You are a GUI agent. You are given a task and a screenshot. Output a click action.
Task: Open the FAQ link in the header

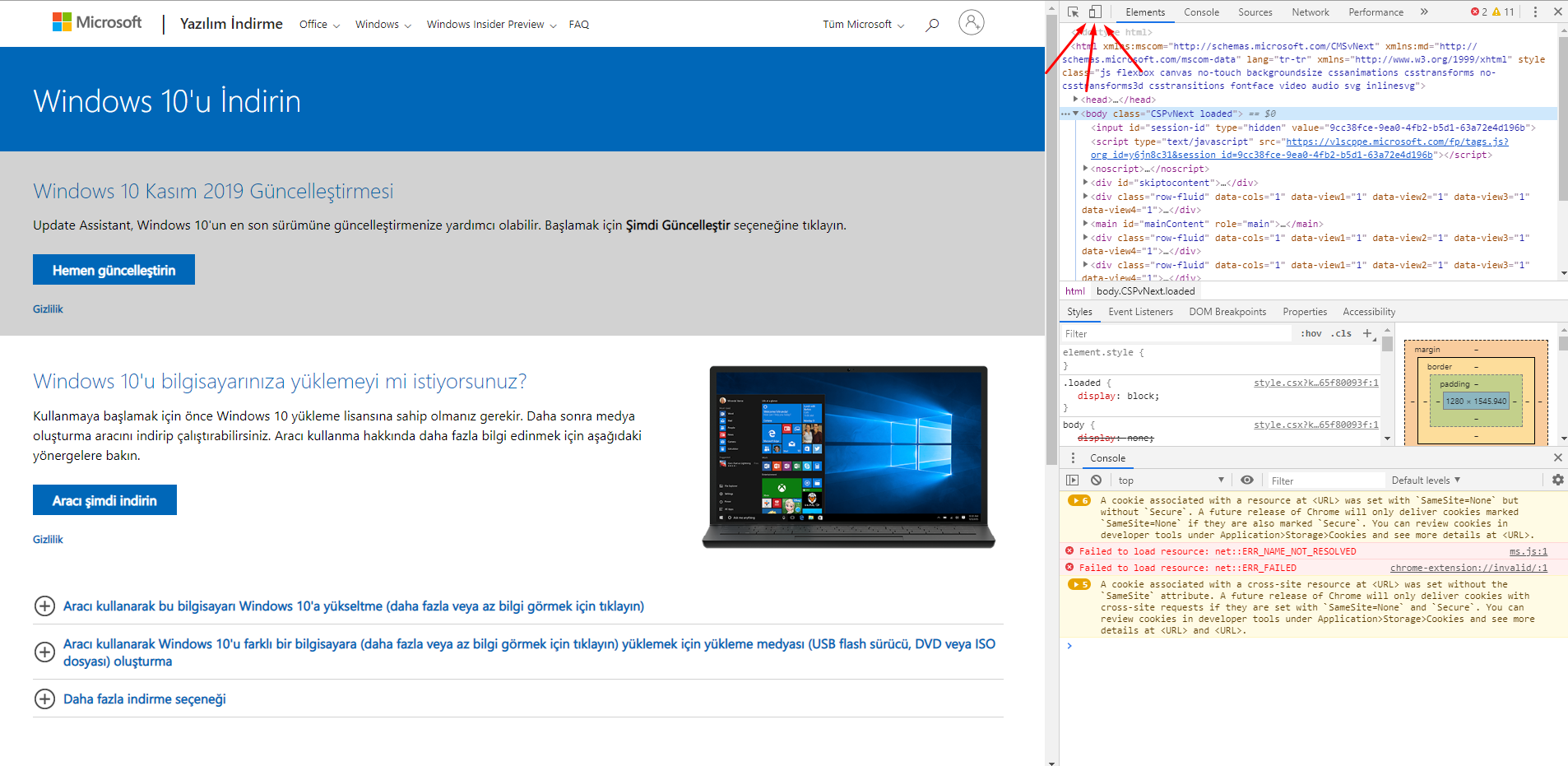click(x=579, y=25)
